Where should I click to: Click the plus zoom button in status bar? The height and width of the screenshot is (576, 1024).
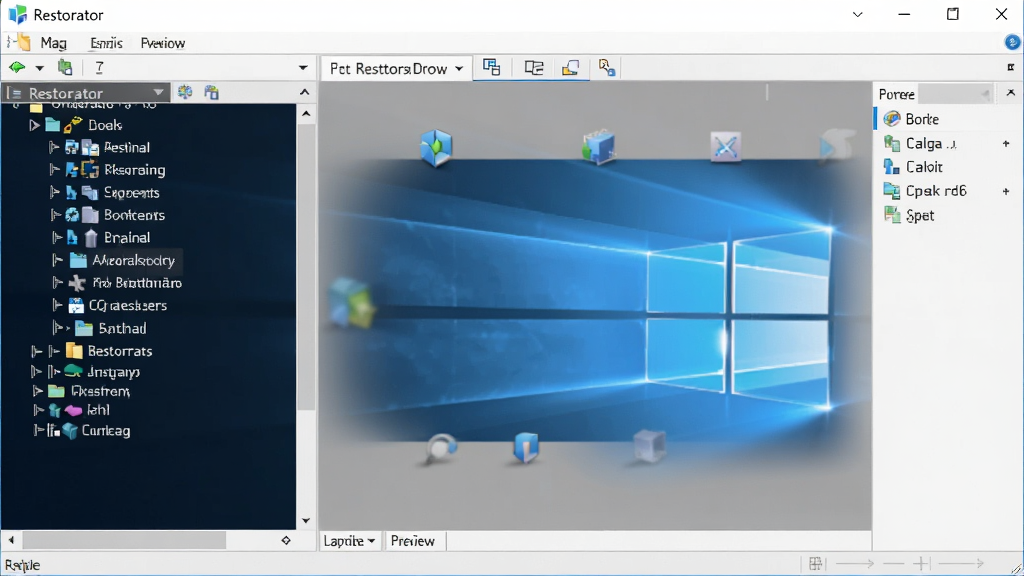[x=921, y=563]
